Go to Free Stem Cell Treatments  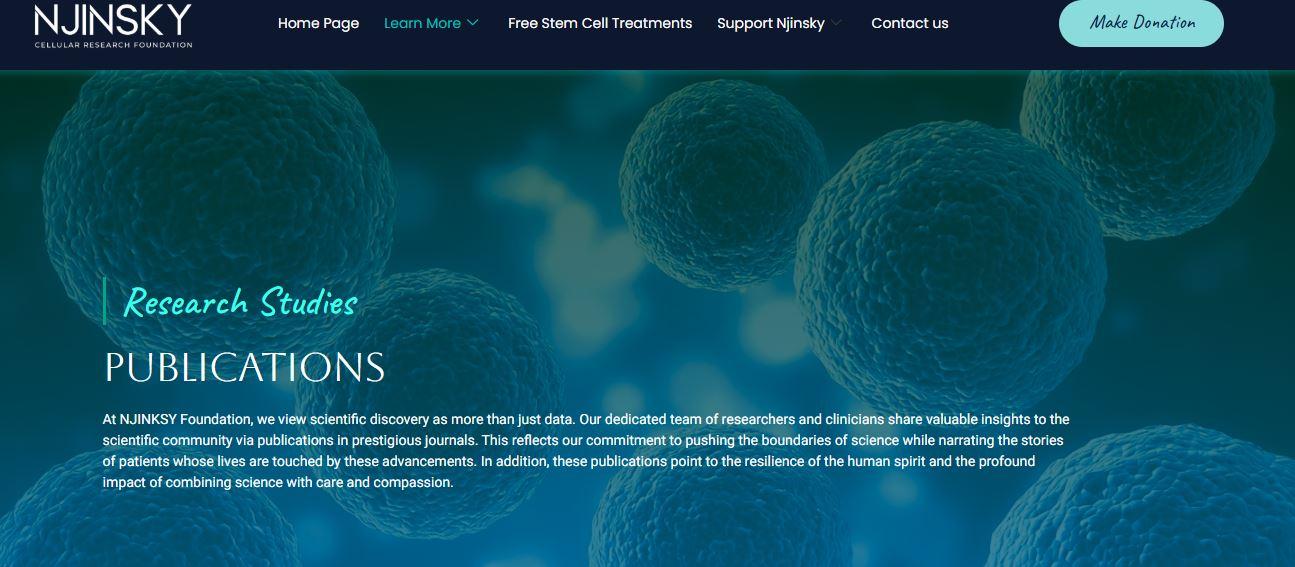600,23
